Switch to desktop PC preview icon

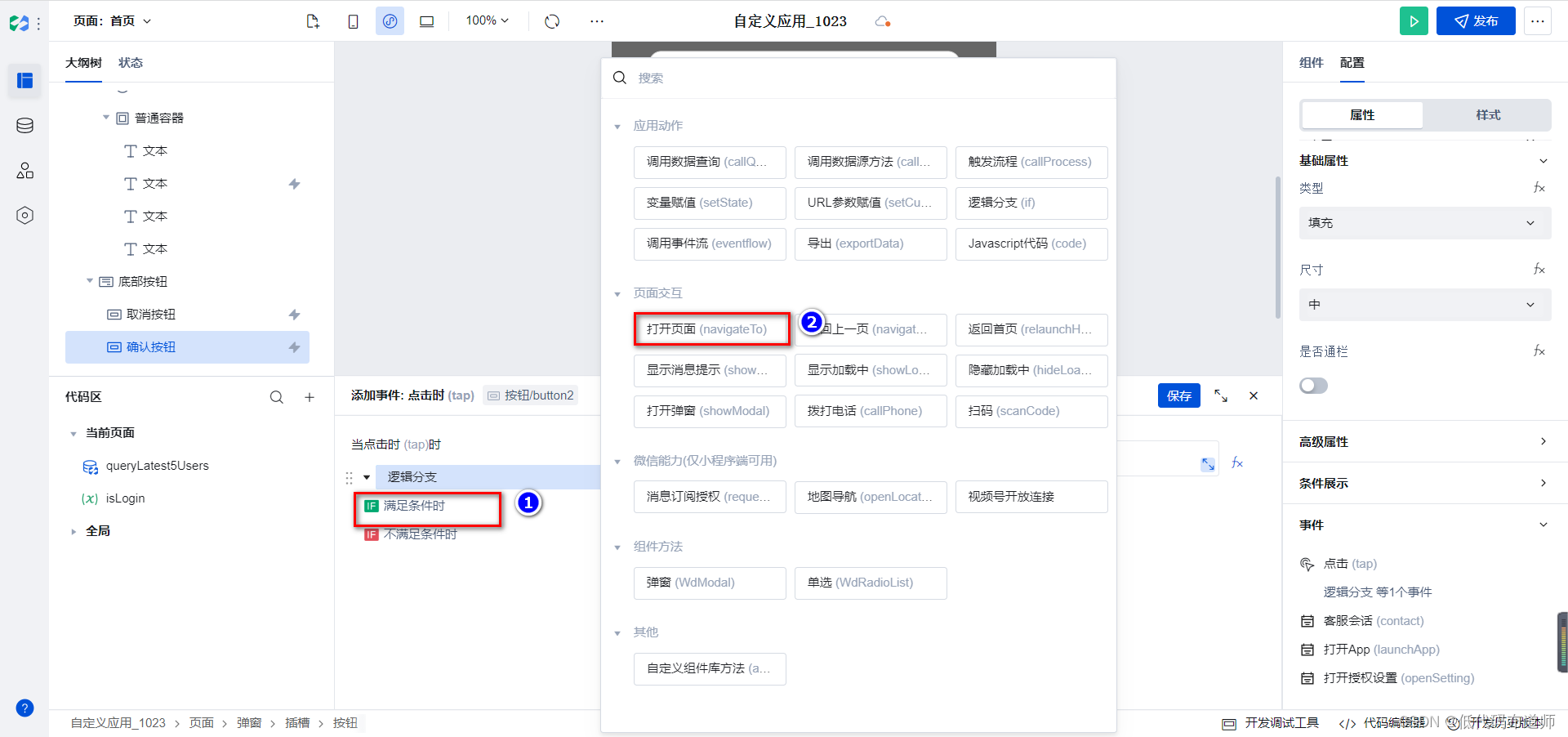(426, 21)
